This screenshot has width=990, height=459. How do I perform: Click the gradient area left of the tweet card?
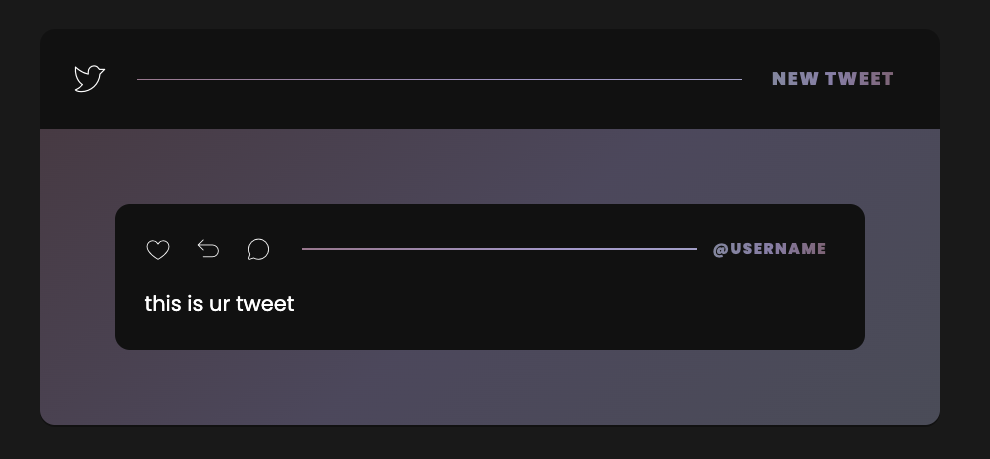(x=78, y=277)
